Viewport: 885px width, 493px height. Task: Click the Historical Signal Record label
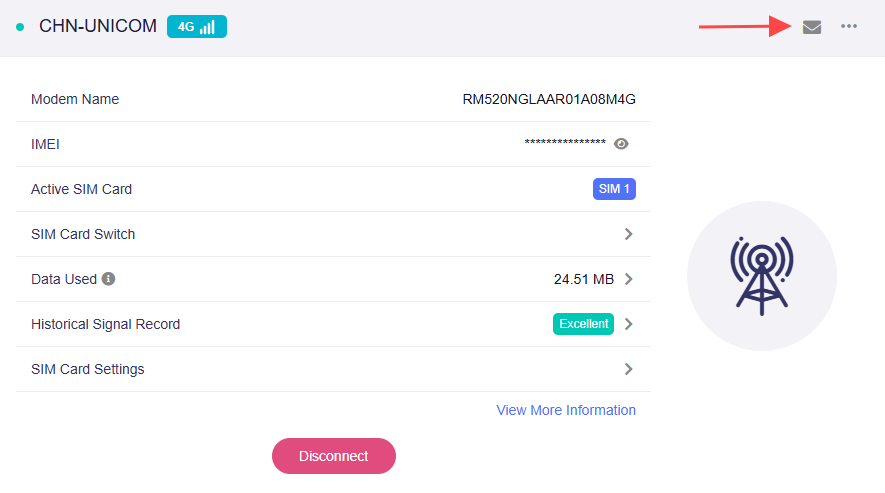[x=106, y=324]
